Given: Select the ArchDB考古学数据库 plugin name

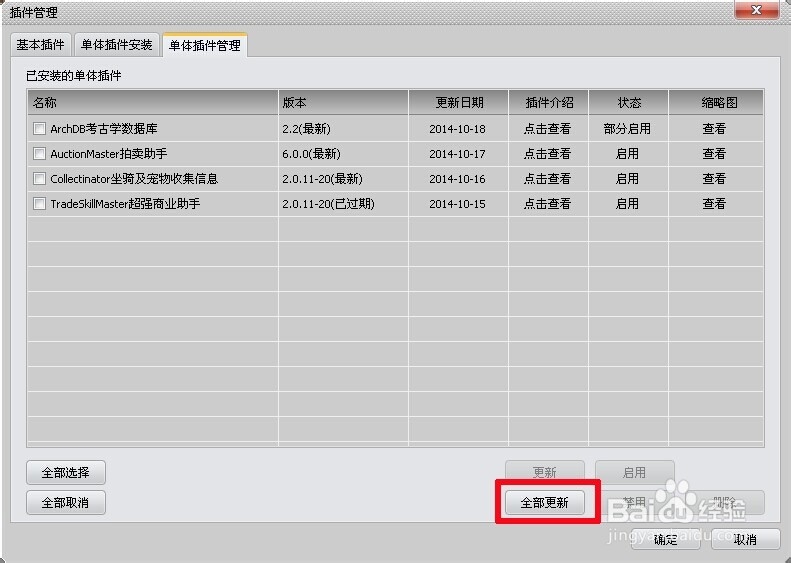Looking at the screenshot, I should click(104, 129).
